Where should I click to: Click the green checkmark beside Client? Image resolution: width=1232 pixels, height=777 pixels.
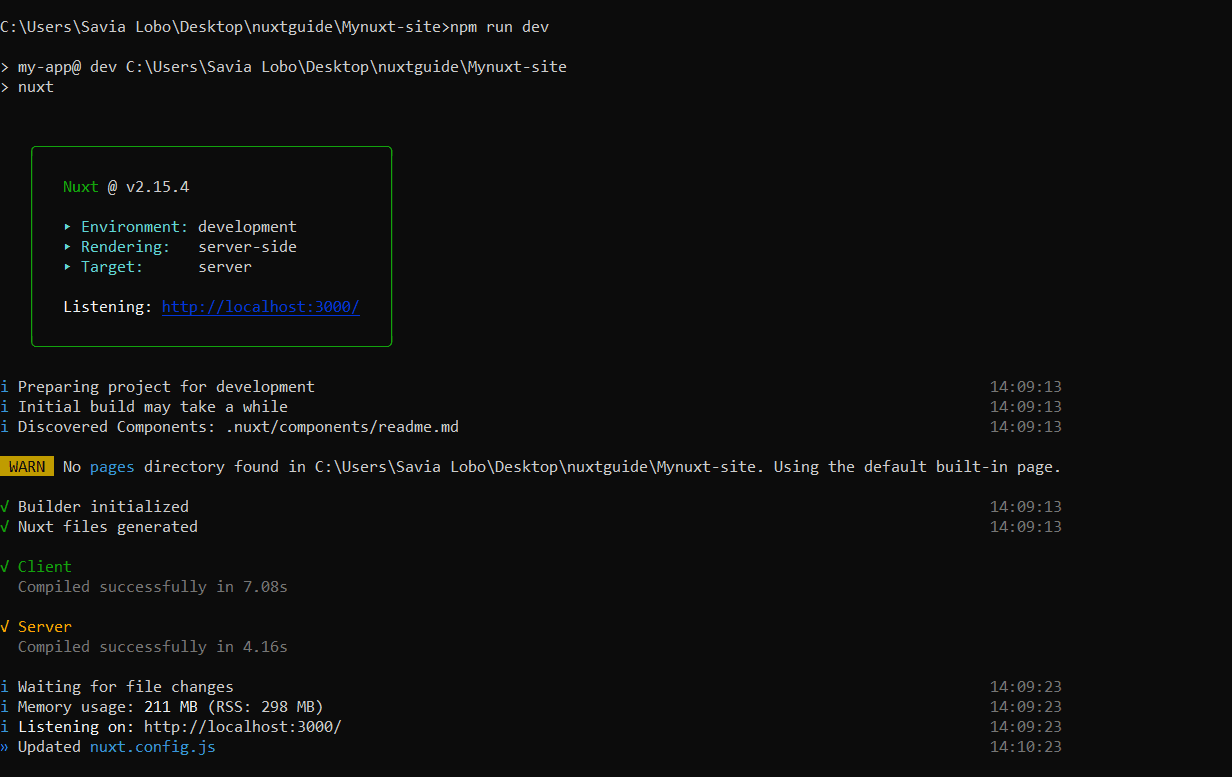pos(5,567)
